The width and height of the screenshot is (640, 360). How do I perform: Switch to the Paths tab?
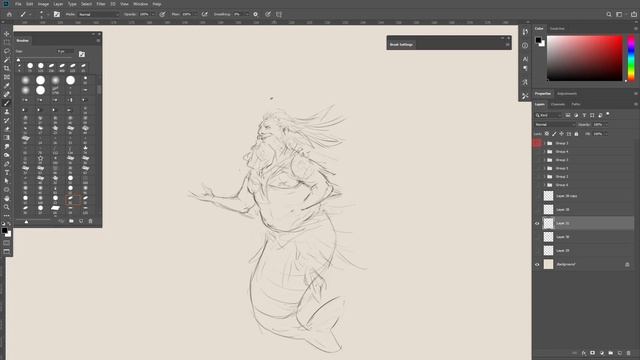576,104
